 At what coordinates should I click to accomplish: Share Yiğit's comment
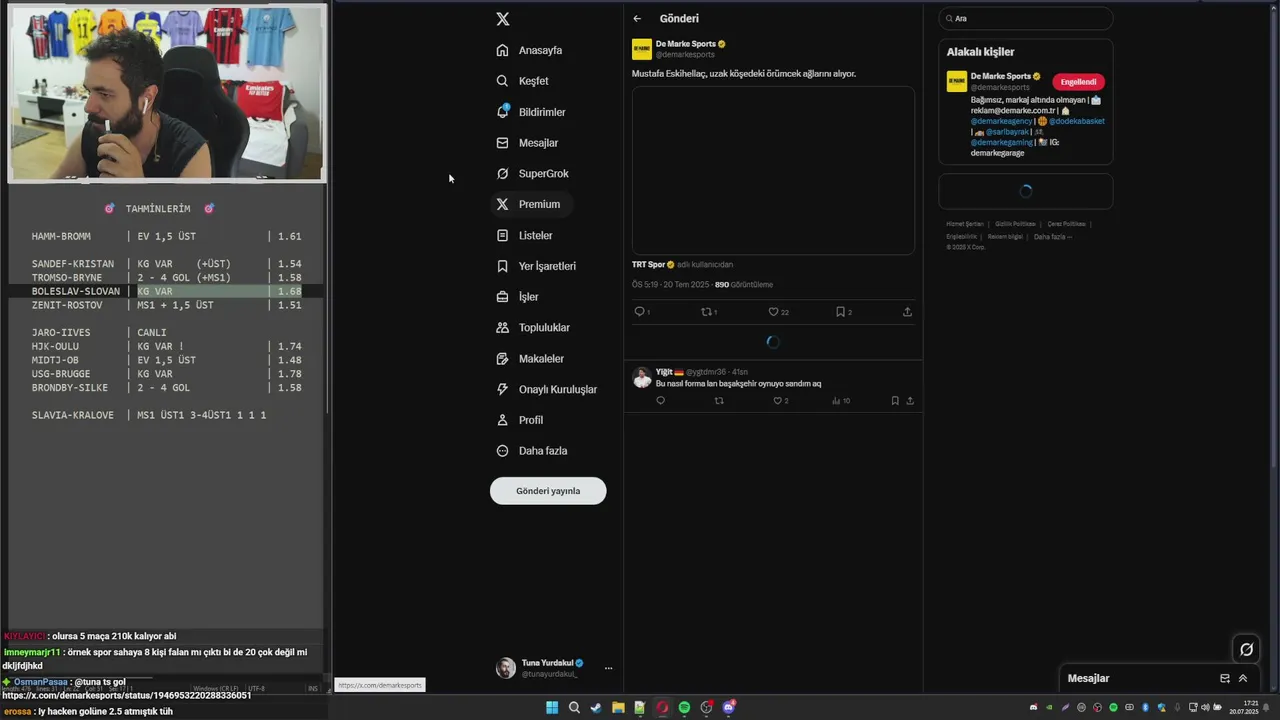coord(909,401)
